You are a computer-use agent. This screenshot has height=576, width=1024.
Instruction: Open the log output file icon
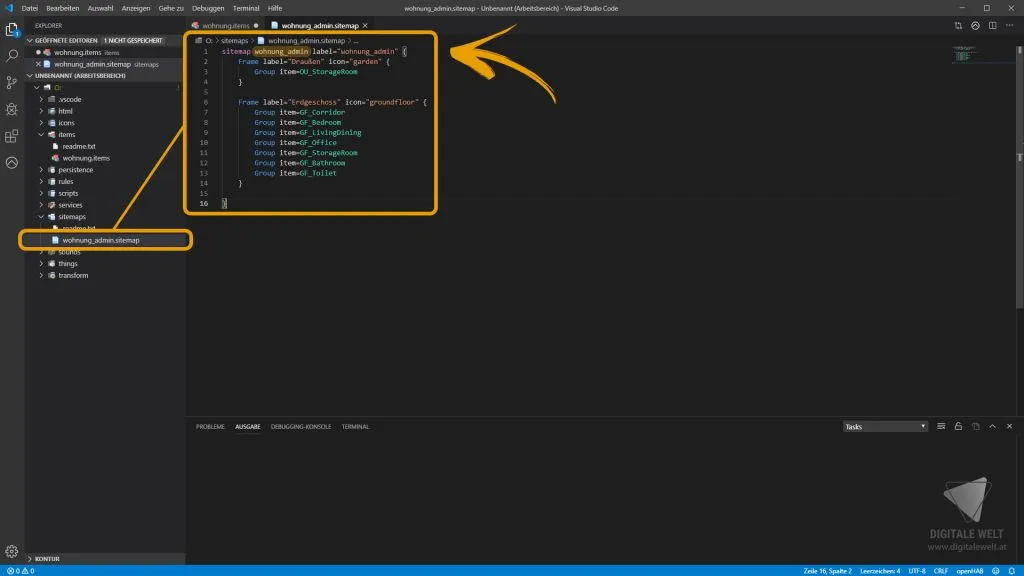coord(976,426)
